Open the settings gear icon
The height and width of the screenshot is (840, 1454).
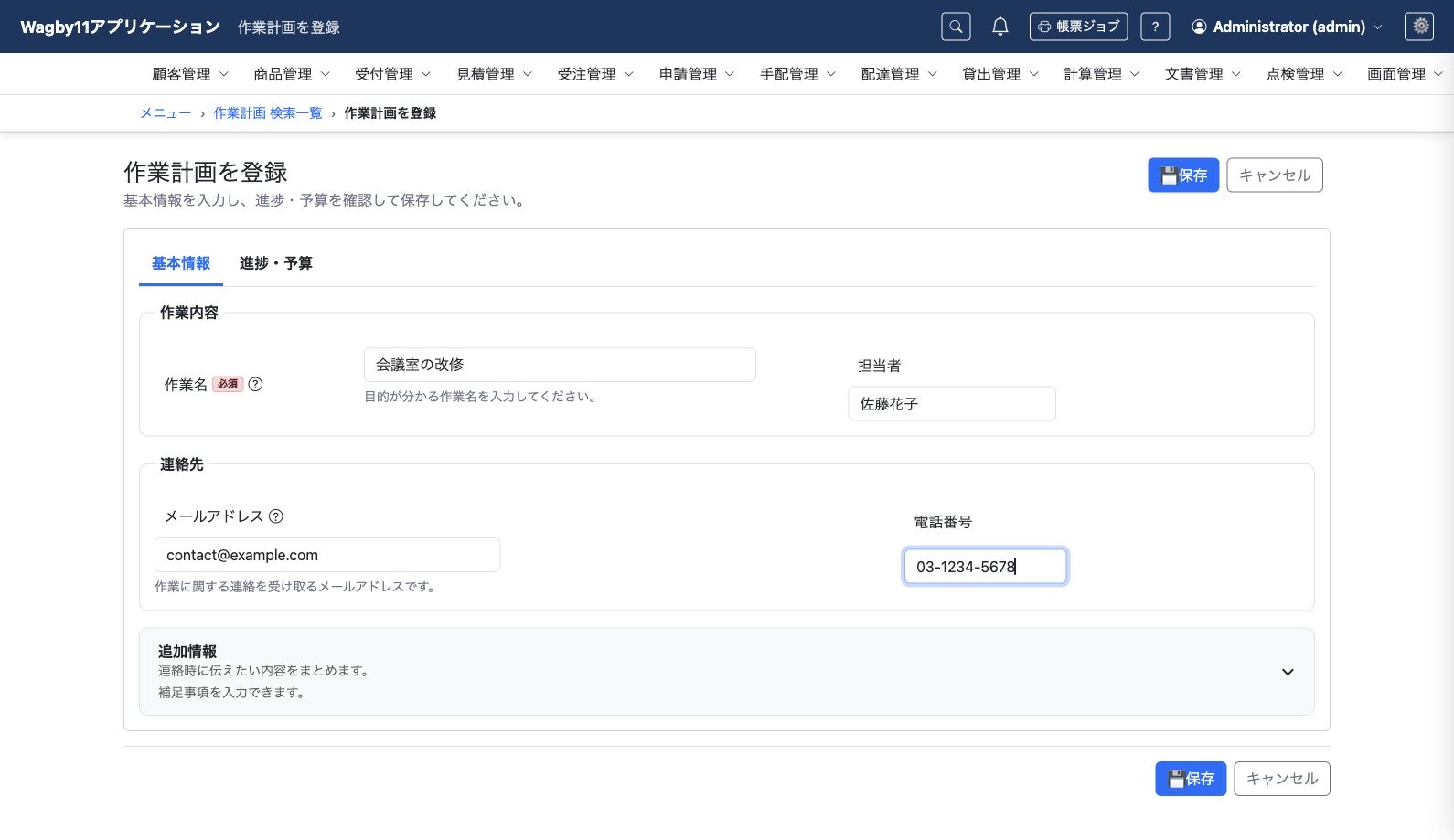1419,27
